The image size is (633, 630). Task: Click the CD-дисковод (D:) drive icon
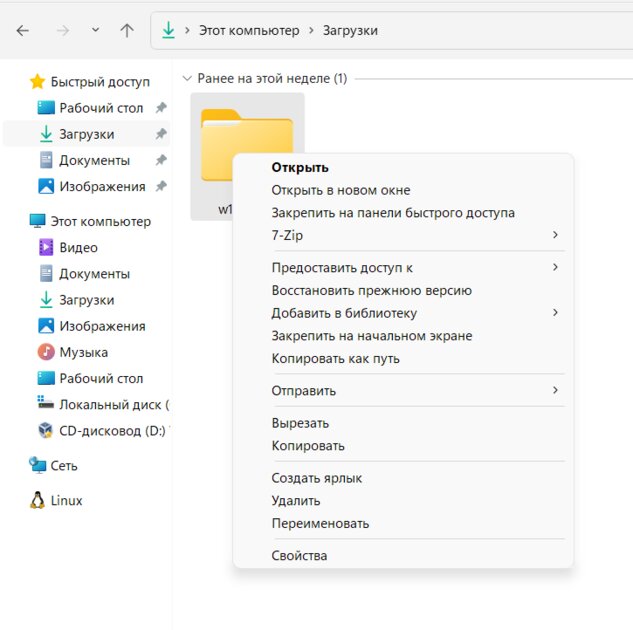[46, 430]
